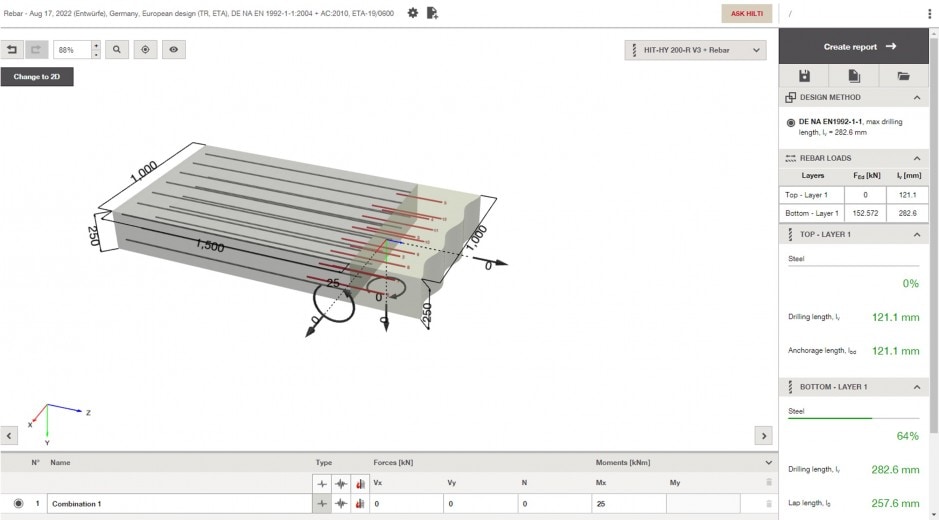Click the Mx moment input showing 25

coord(629,504)
